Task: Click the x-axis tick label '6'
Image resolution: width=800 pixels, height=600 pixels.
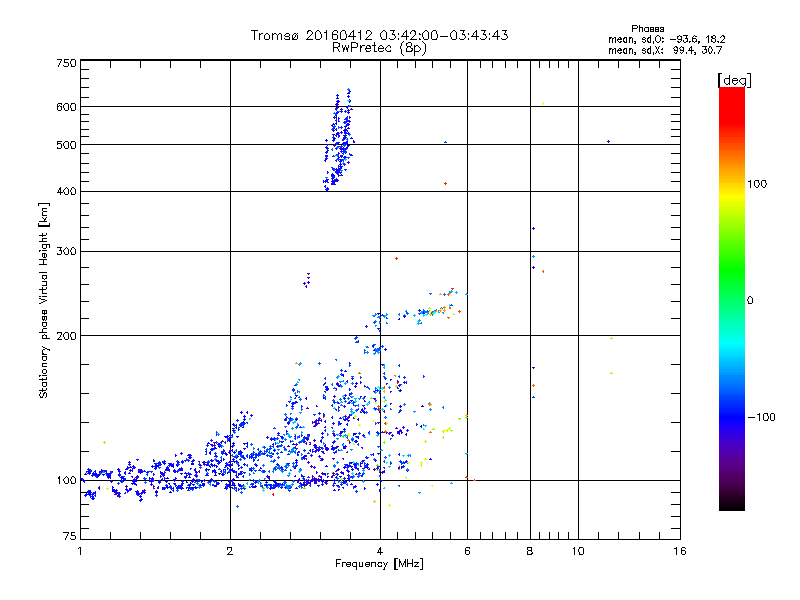Action: [x=467, y=551]
